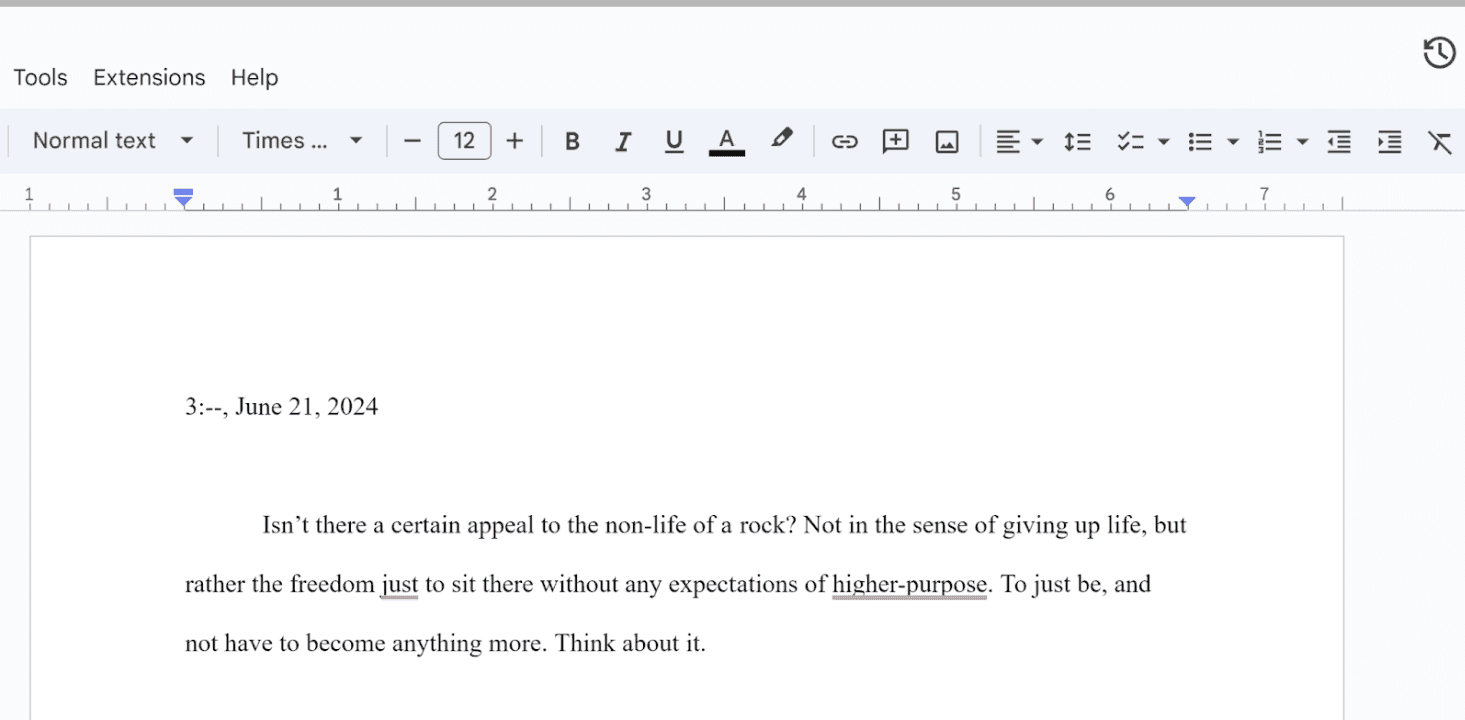Expand the alignment dropdown arrow

coord(1037,142)
